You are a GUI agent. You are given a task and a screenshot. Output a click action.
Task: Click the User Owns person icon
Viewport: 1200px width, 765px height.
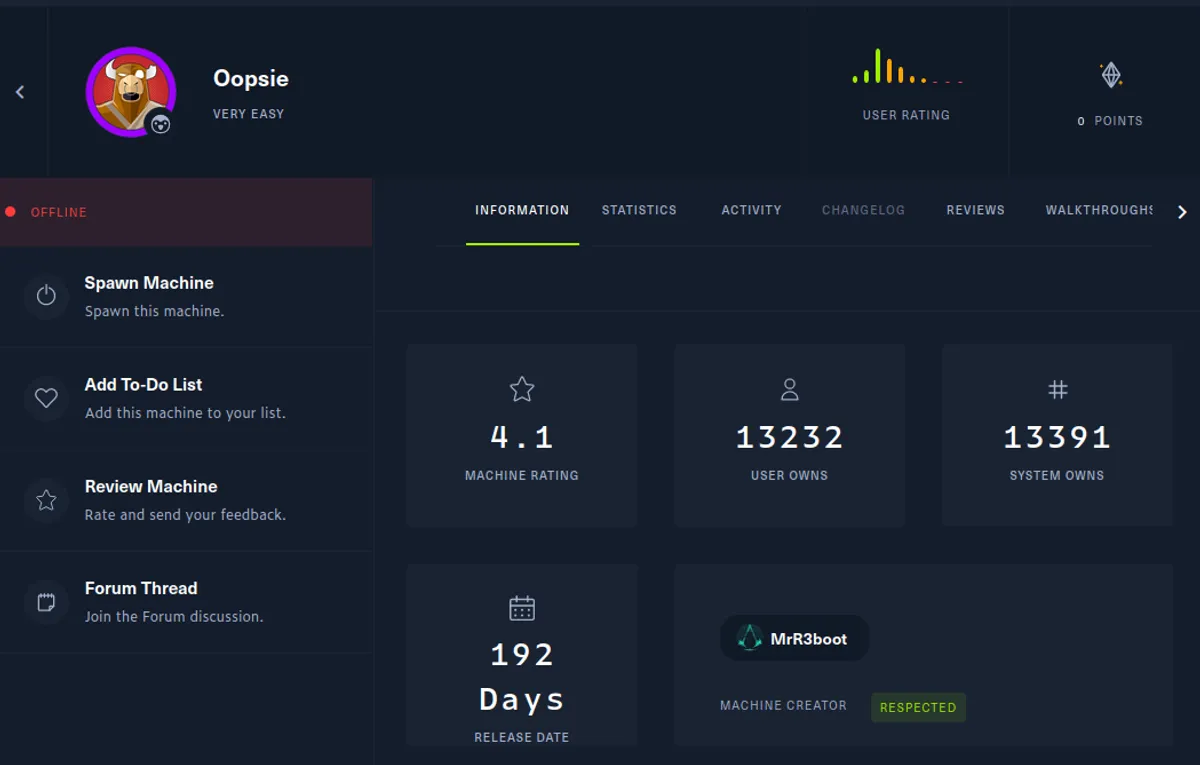pos(789,389)
